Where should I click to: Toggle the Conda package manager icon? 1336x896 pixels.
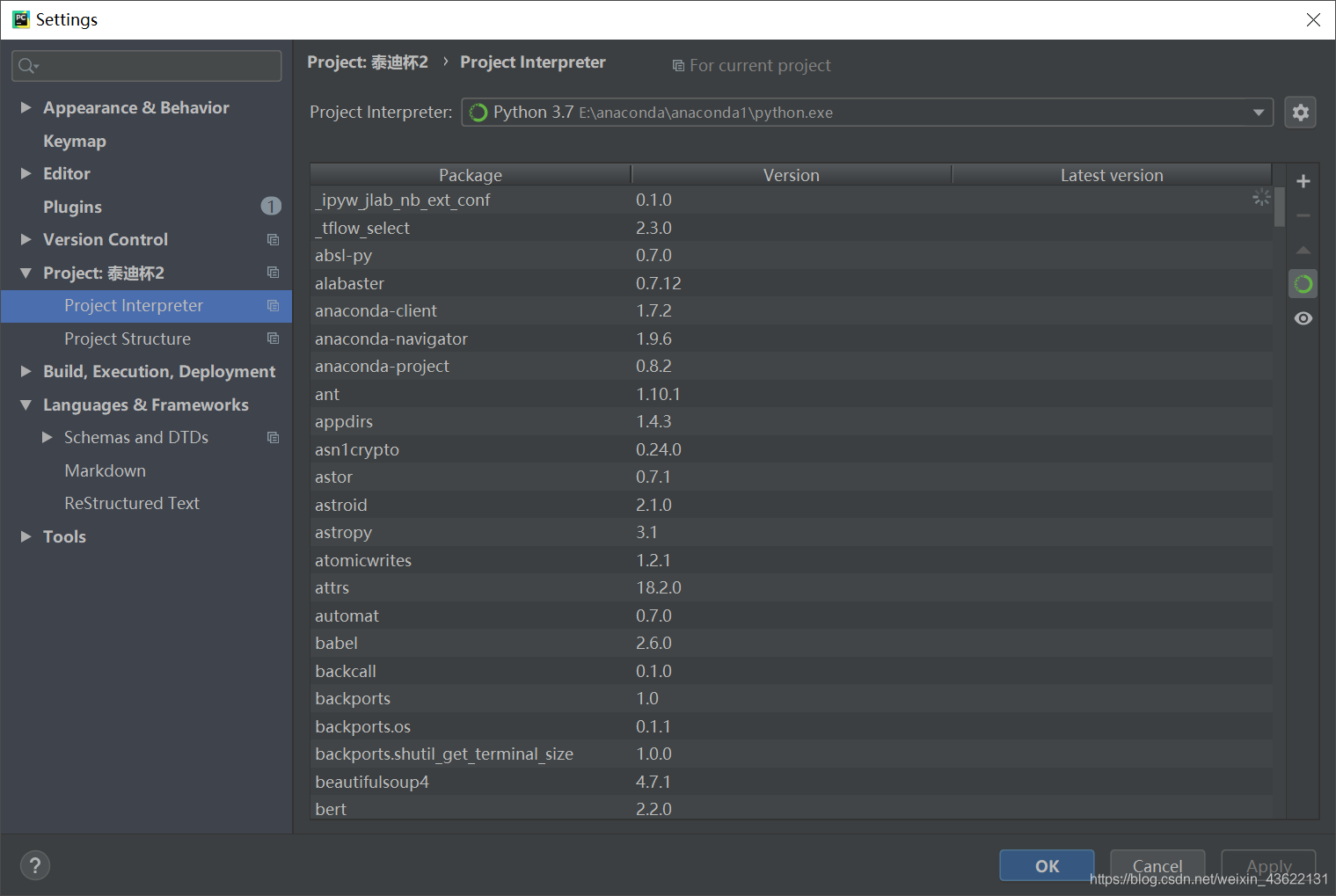[1303, 284]
